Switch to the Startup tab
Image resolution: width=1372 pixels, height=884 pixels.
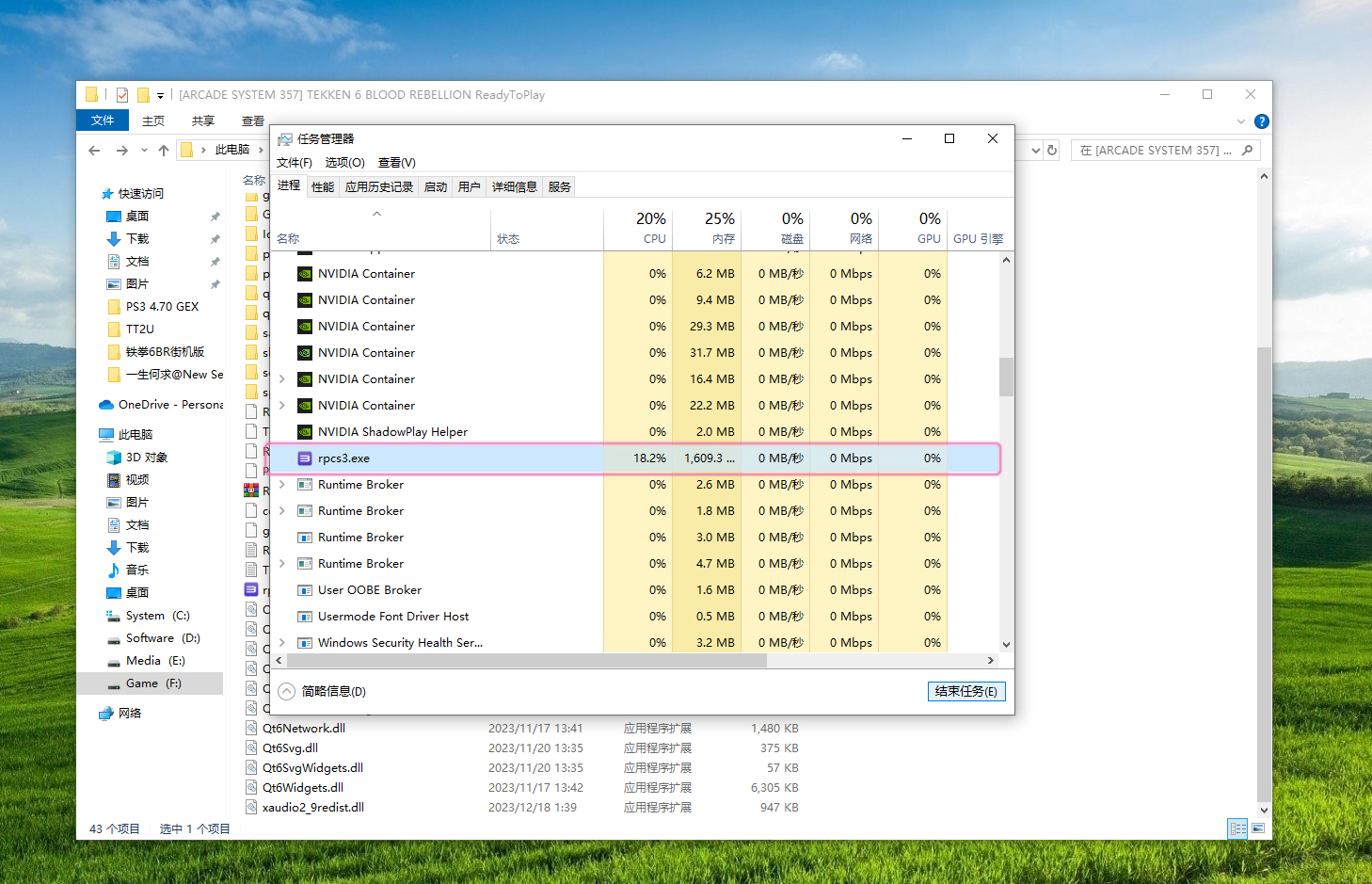click(436, 187)
